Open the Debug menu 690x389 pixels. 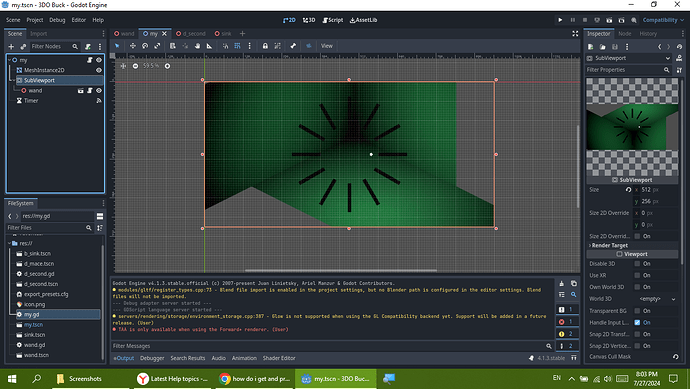point(57,20)
